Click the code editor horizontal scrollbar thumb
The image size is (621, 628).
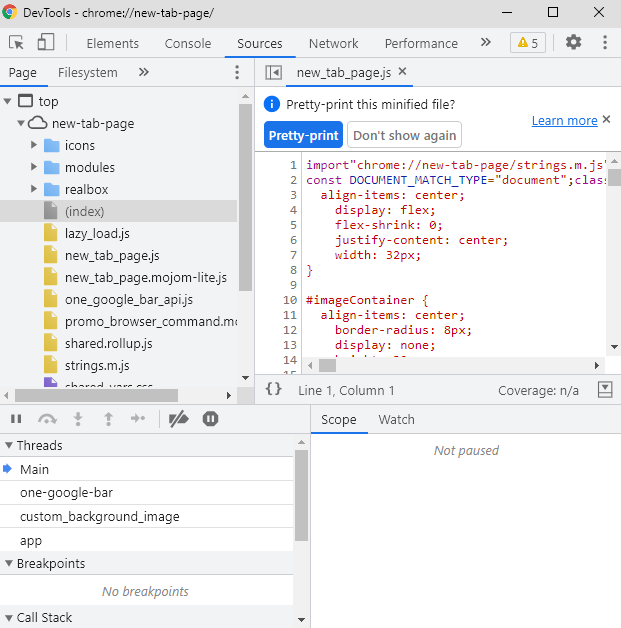click(328, 365)
